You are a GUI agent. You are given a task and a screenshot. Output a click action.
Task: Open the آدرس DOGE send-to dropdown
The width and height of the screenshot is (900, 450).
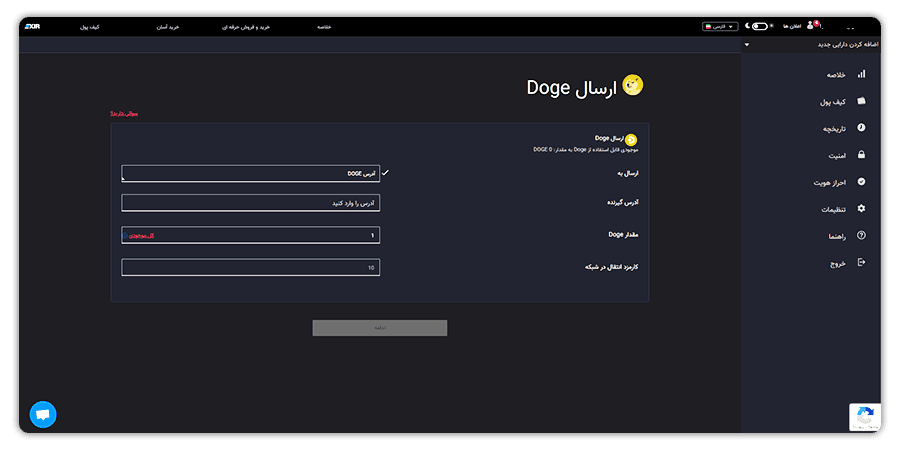250,173
